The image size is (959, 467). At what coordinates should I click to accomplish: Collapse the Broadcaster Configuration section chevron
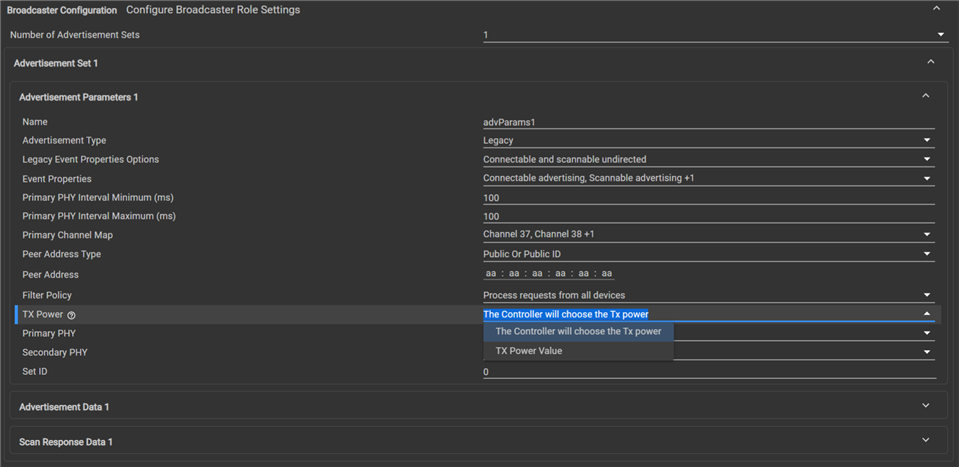(x=936, y=8)
